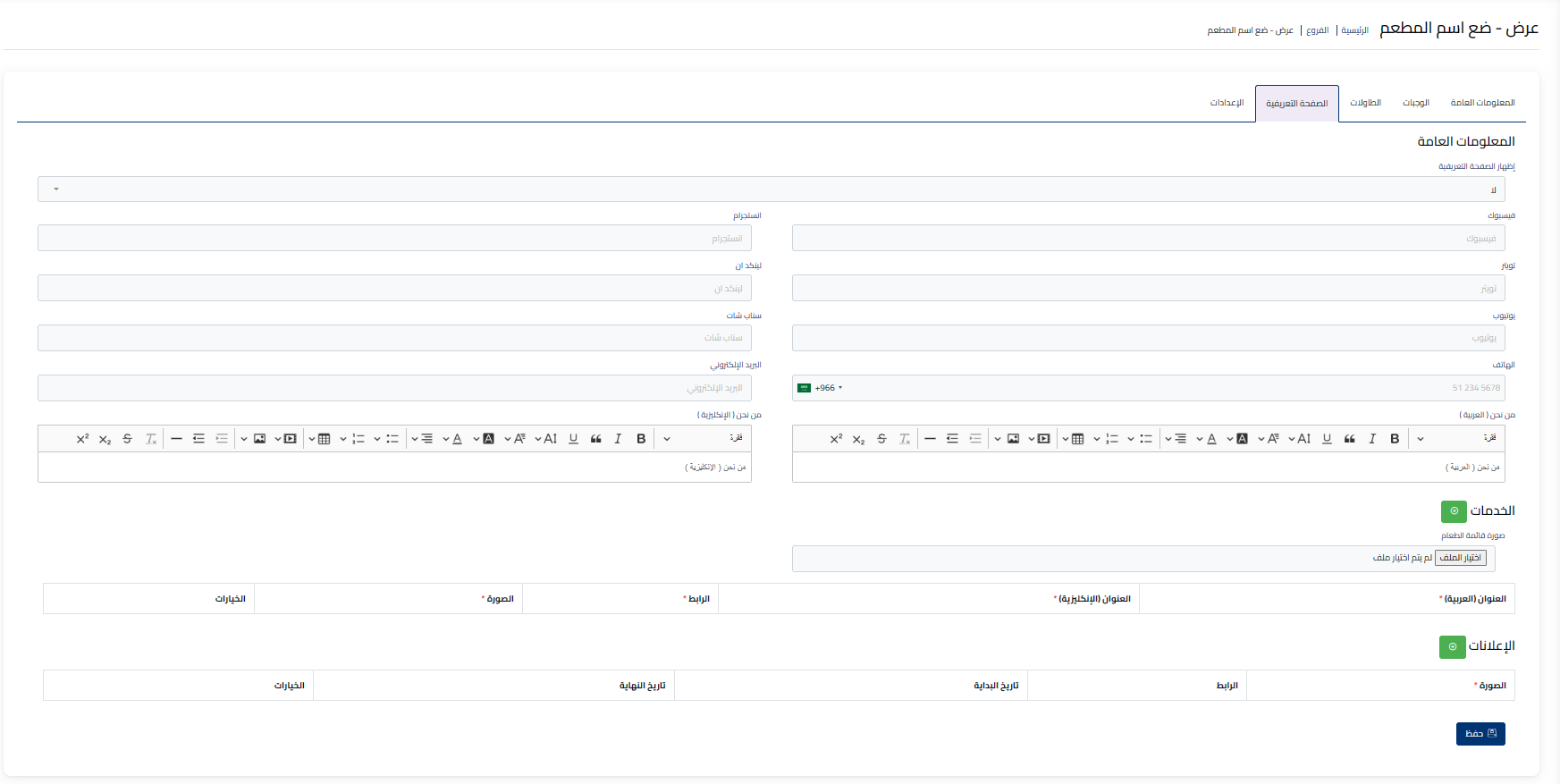Remove formatting in English about editor

tap(151, 439)
